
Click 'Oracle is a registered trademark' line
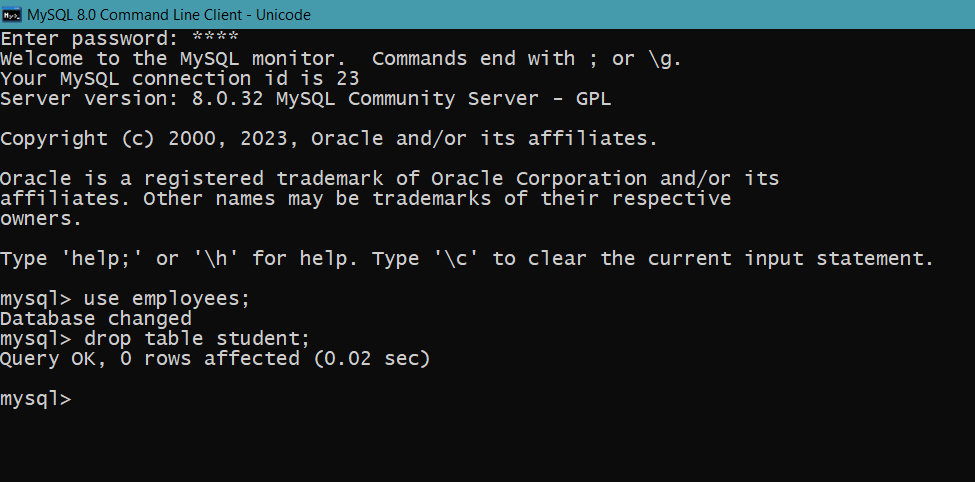pyautogui.click(x=389, y=178)
